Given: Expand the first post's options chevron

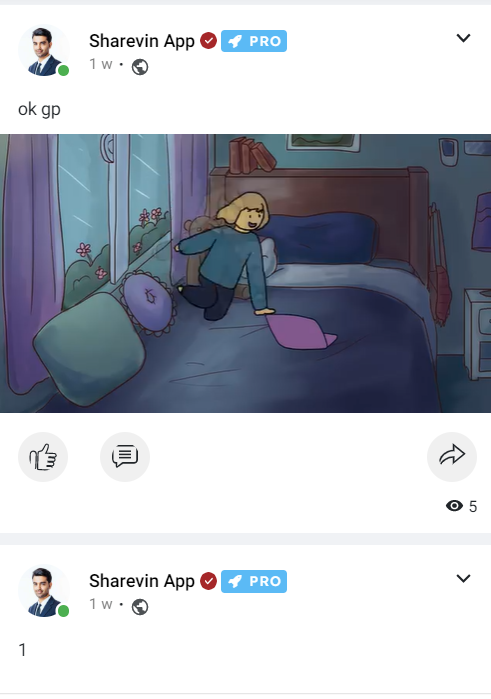Looking at the screenshot, I should coord(463,38).
